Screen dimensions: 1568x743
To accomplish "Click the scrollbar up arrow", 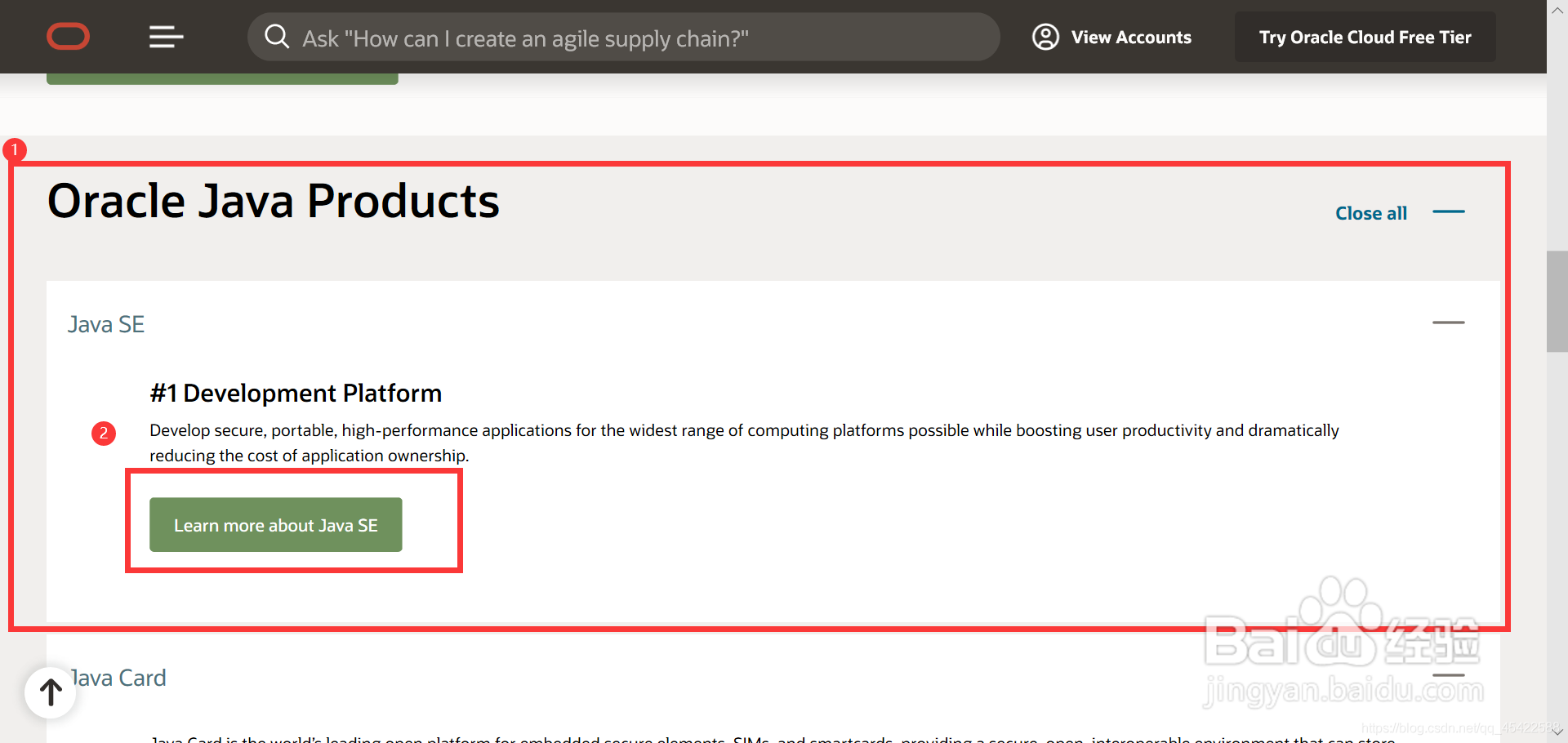I will coord(1557,10).
